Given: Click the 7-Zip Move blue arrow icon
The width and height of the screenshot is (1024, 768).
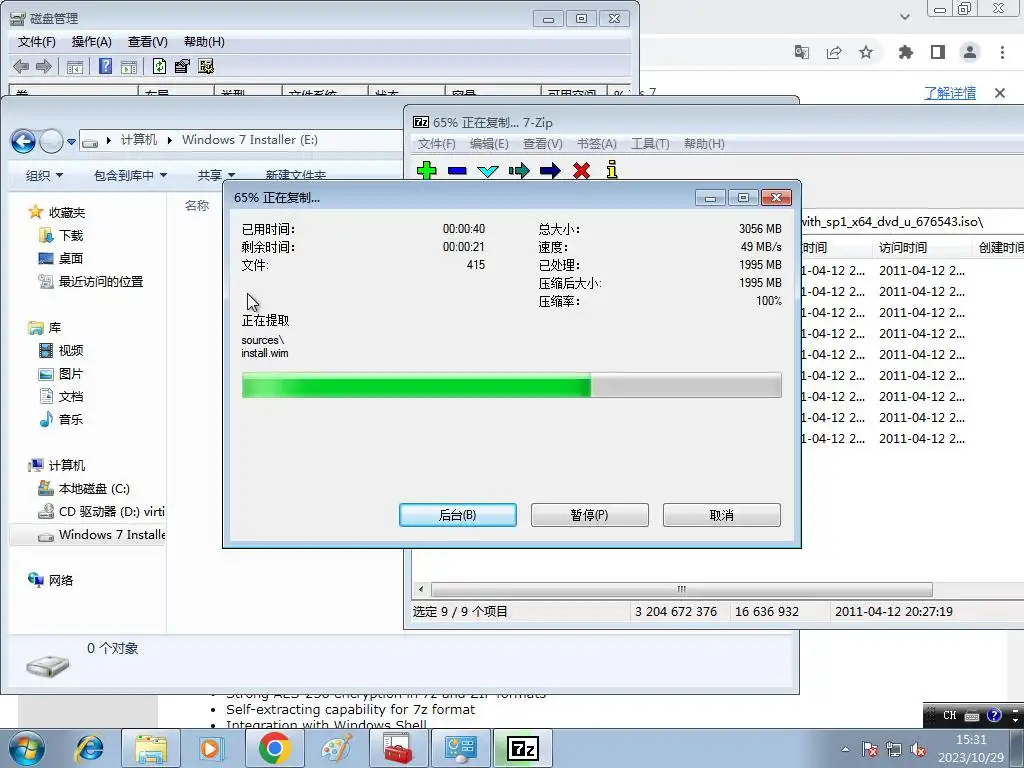Looking at the screenshot, I should (550, 171).
